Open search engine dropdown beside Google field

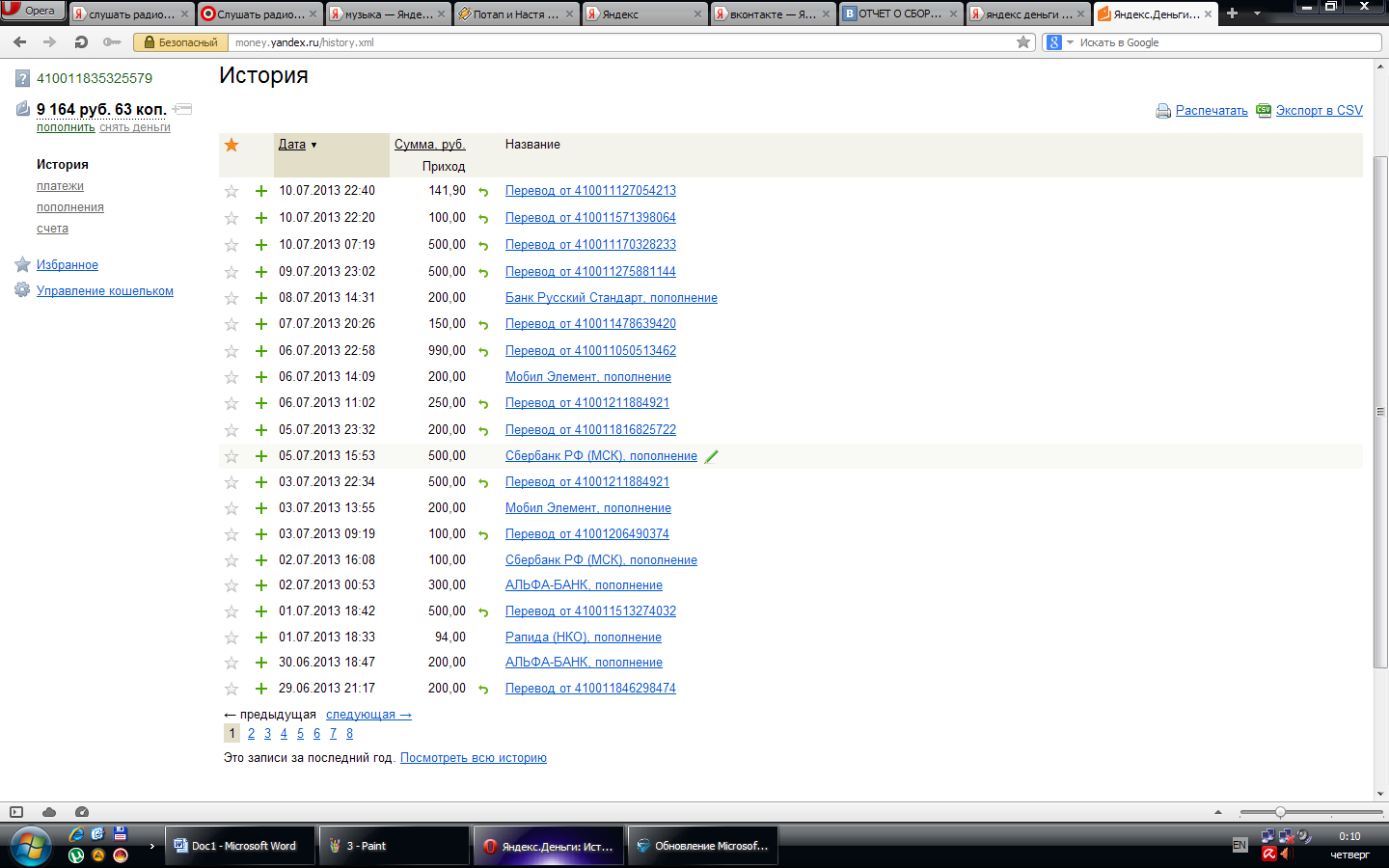(1071, 42)
